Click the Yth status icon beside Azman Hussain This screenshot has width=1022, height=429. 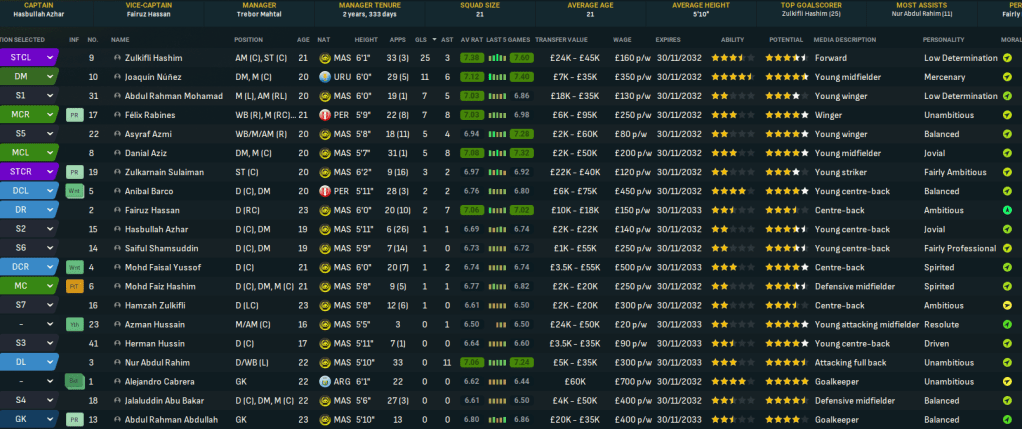coord(73,325)
